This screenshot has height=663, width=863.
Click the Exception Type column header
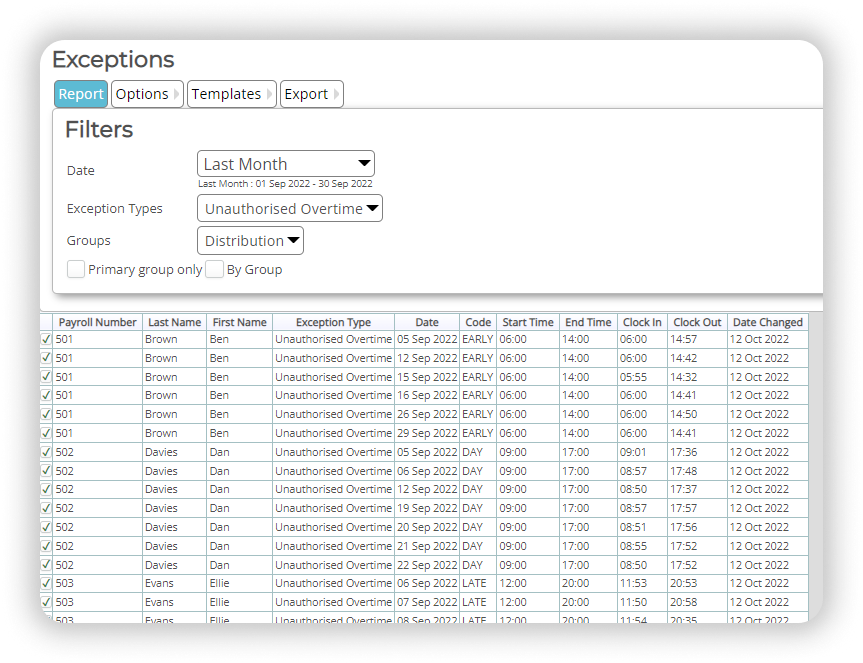(x=333, y=321)
